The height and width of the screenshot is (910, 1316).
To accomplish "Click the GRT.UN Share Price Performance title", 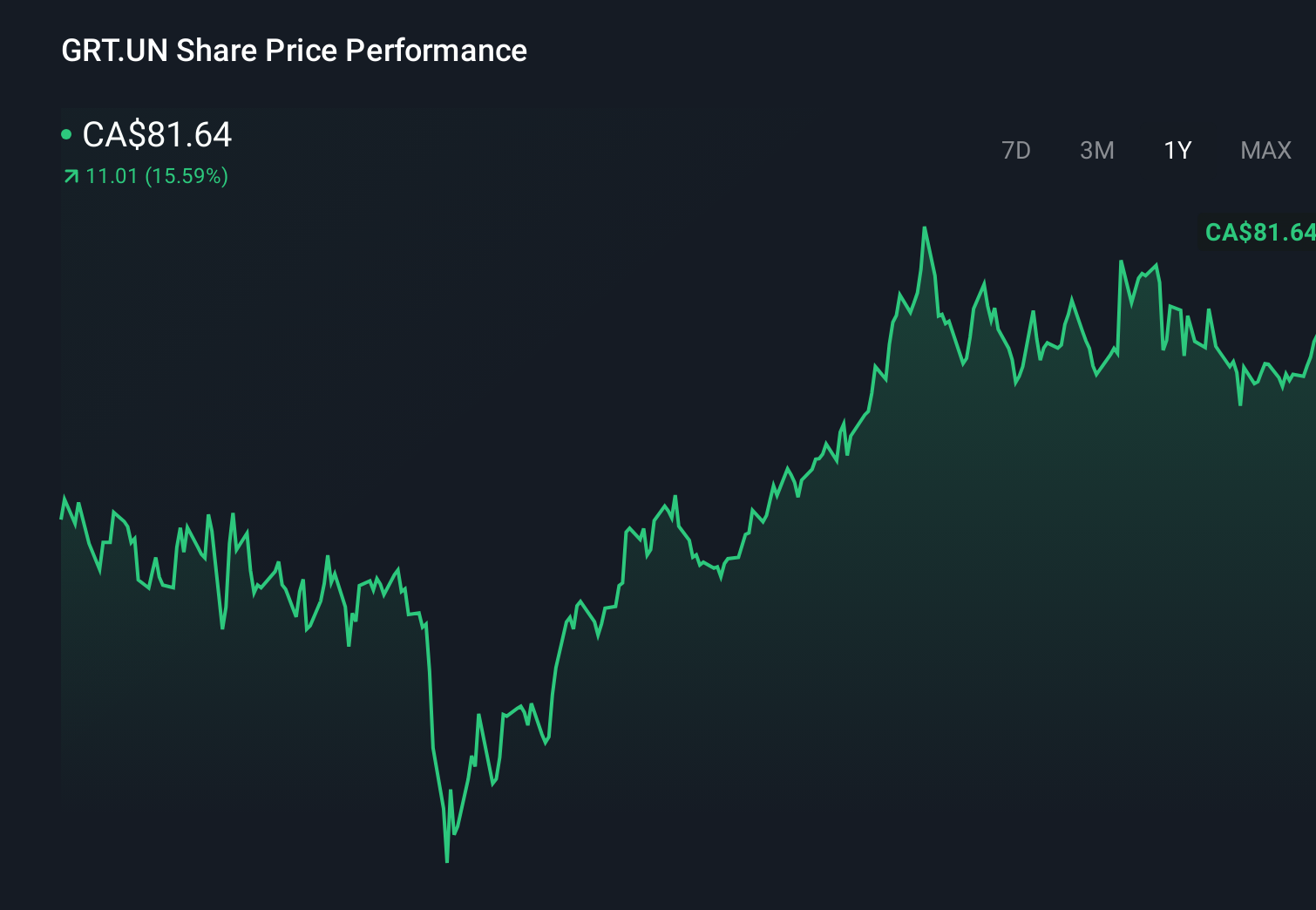I will [x=293, y=51].
